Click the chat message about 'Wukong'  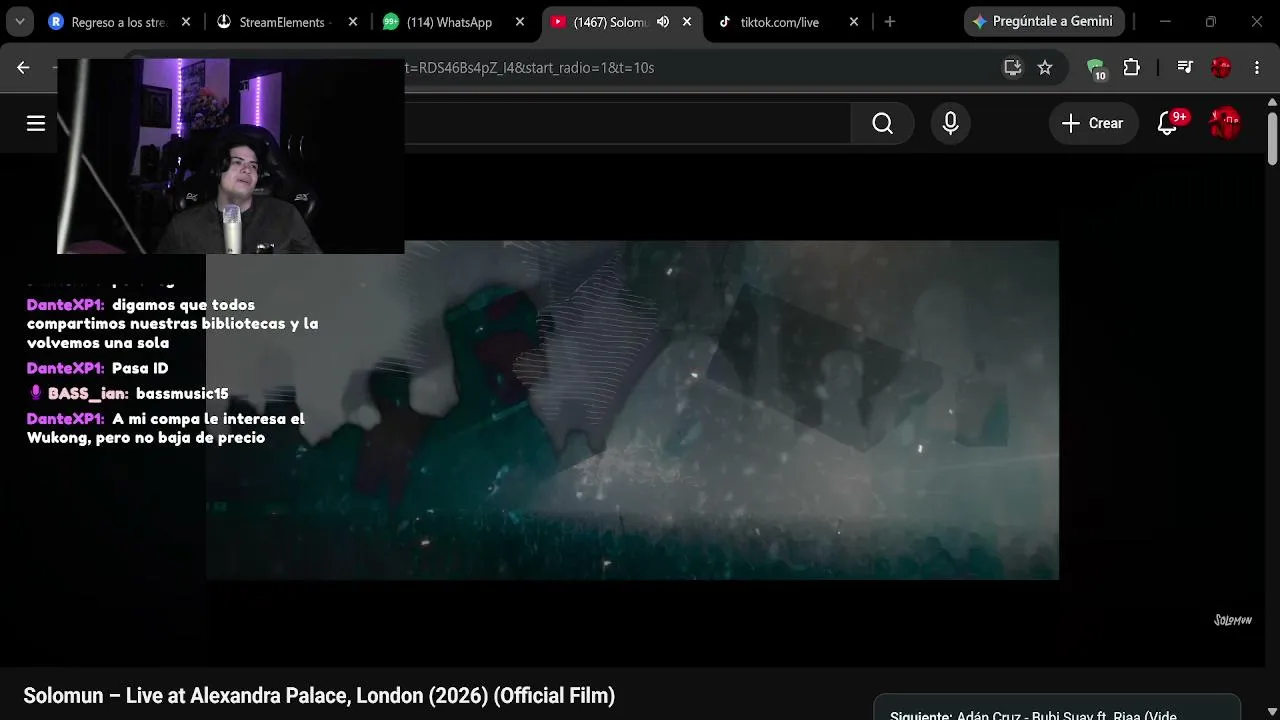pos(166,428)
